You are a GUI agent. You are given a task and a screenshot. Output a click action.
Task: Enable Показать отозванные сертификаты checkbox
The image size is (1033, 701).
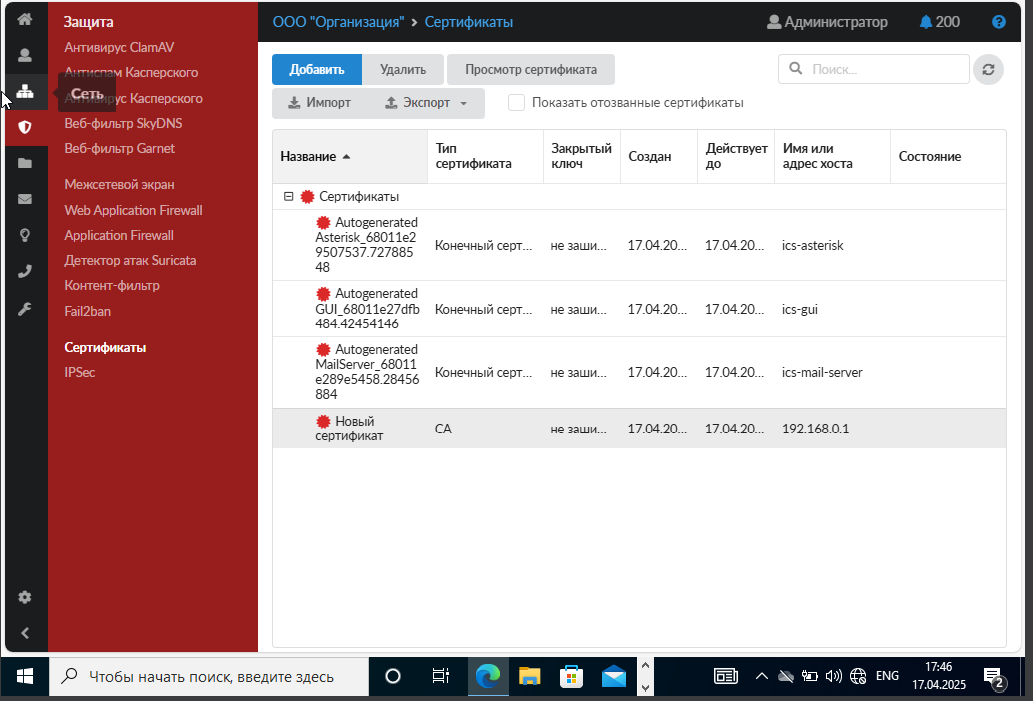pyautogui.click(x=516, y=103)
